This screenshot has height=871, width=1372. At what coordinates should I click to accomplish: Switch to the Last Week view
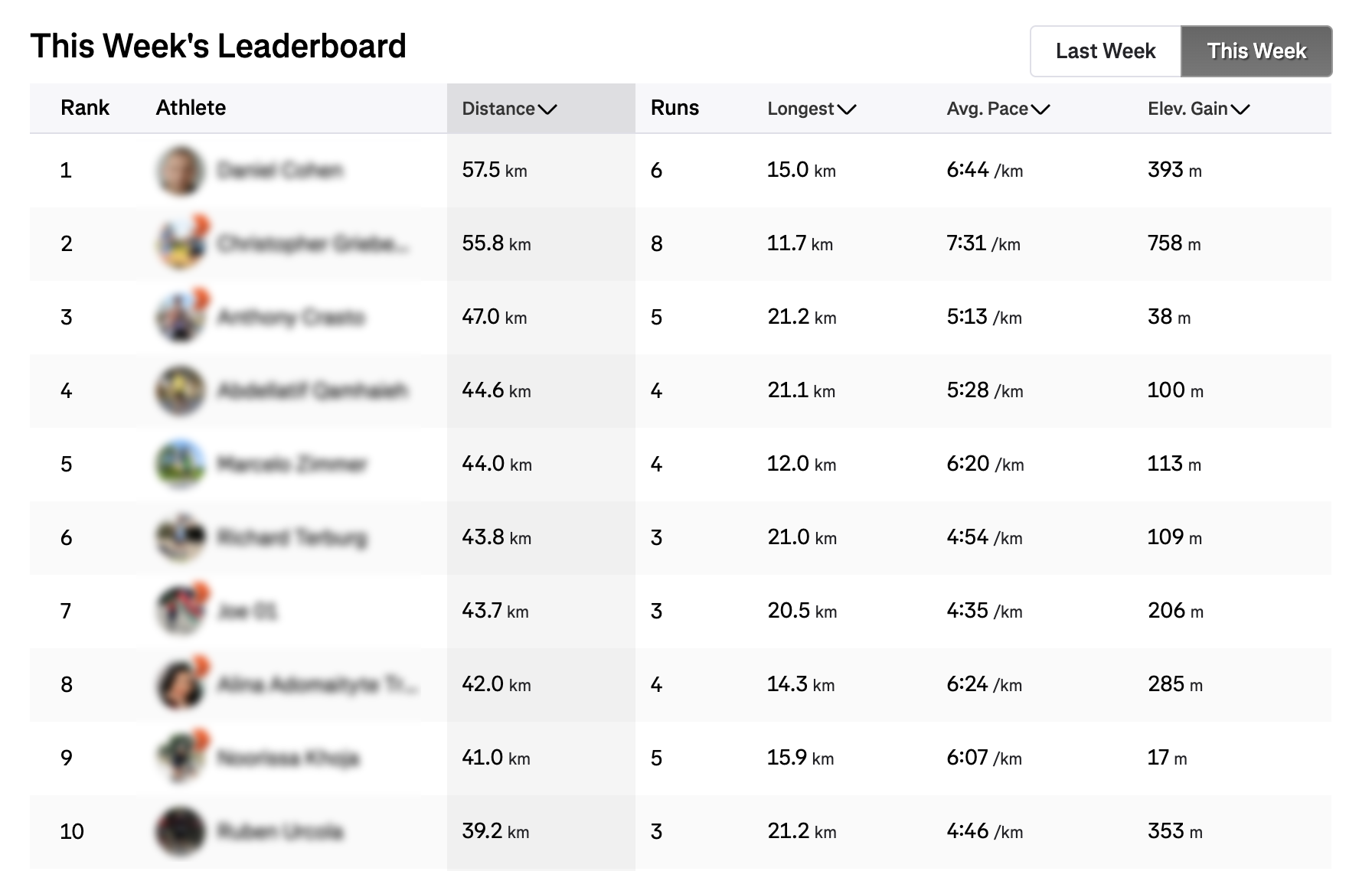click(1106, 51)
